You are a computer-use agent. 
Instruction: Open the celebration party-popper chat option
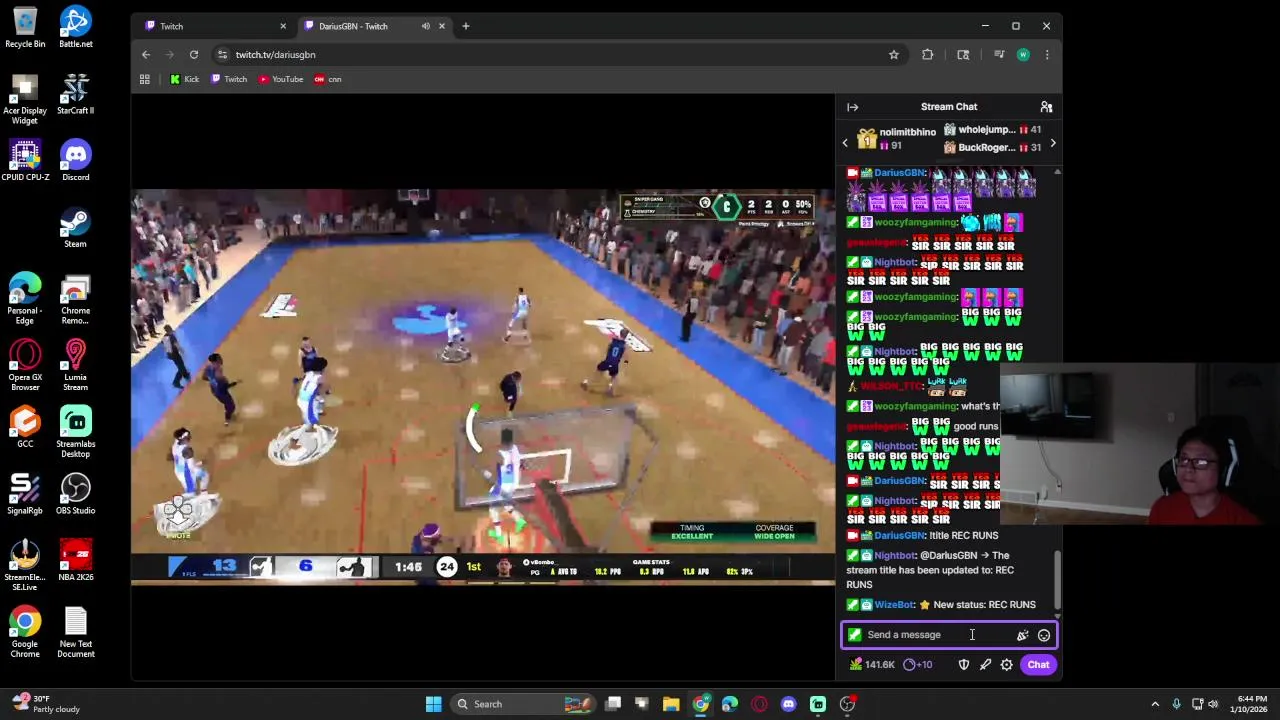pos(1022,635)
